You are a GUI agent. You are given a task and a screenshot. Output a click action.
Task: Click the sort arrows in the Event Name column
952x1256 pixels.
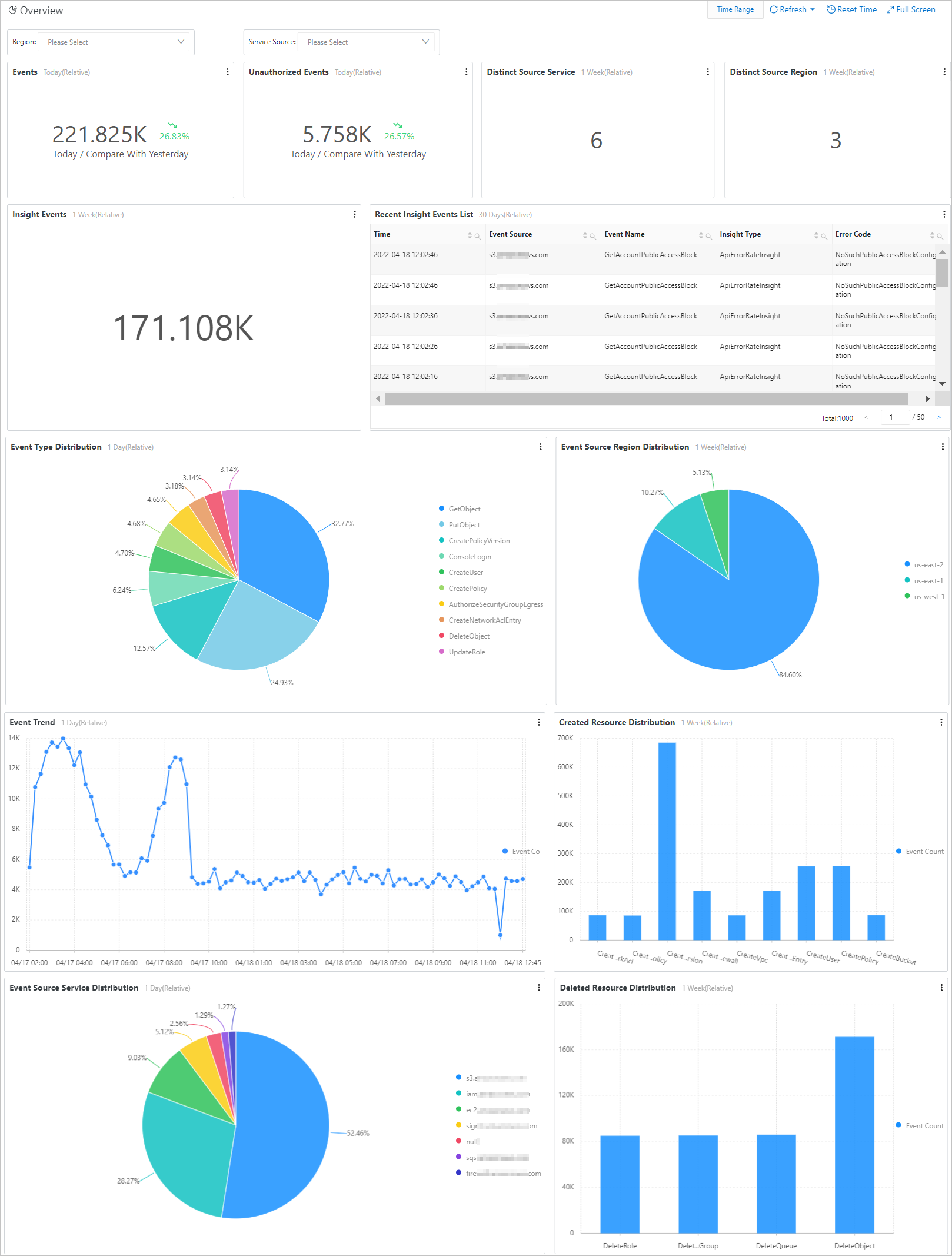point(701,235)
